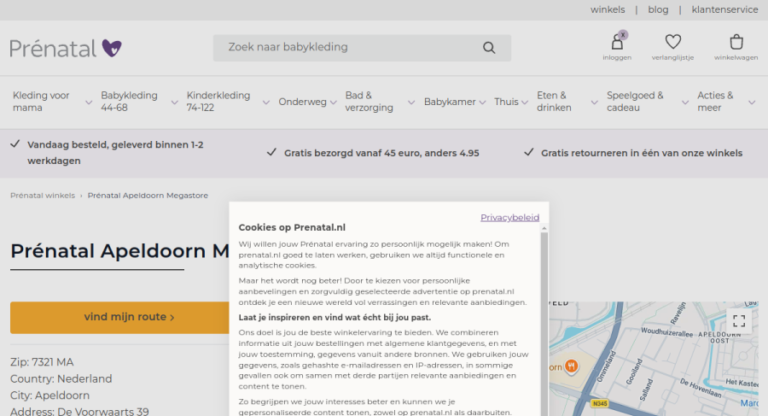This screenshot has width=768, height=416.
Task: Open the 'Speelgoed & cadeau' category
Action: click(x=635, y=101)
